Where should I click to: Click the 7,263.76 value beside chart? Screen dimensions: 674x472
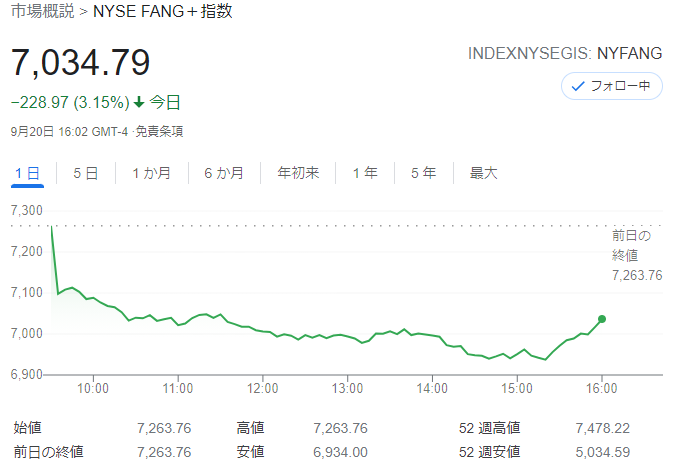click(637, 275)
